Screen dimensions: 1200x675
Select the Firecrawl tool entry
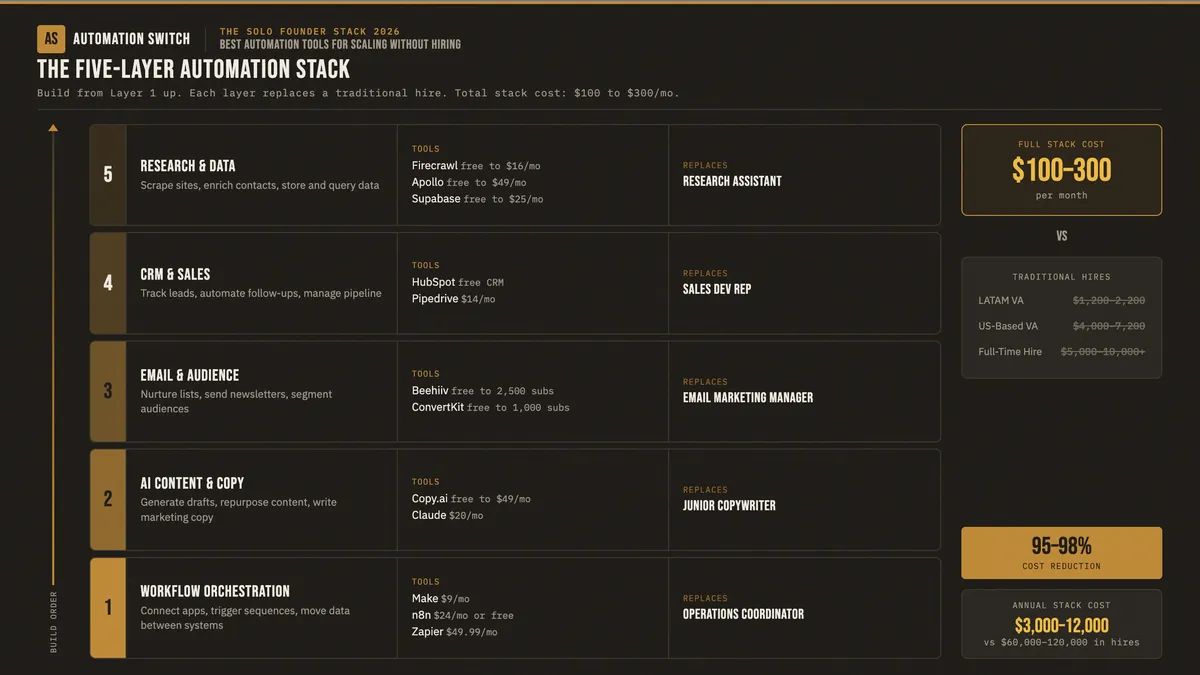pos(476,166)
